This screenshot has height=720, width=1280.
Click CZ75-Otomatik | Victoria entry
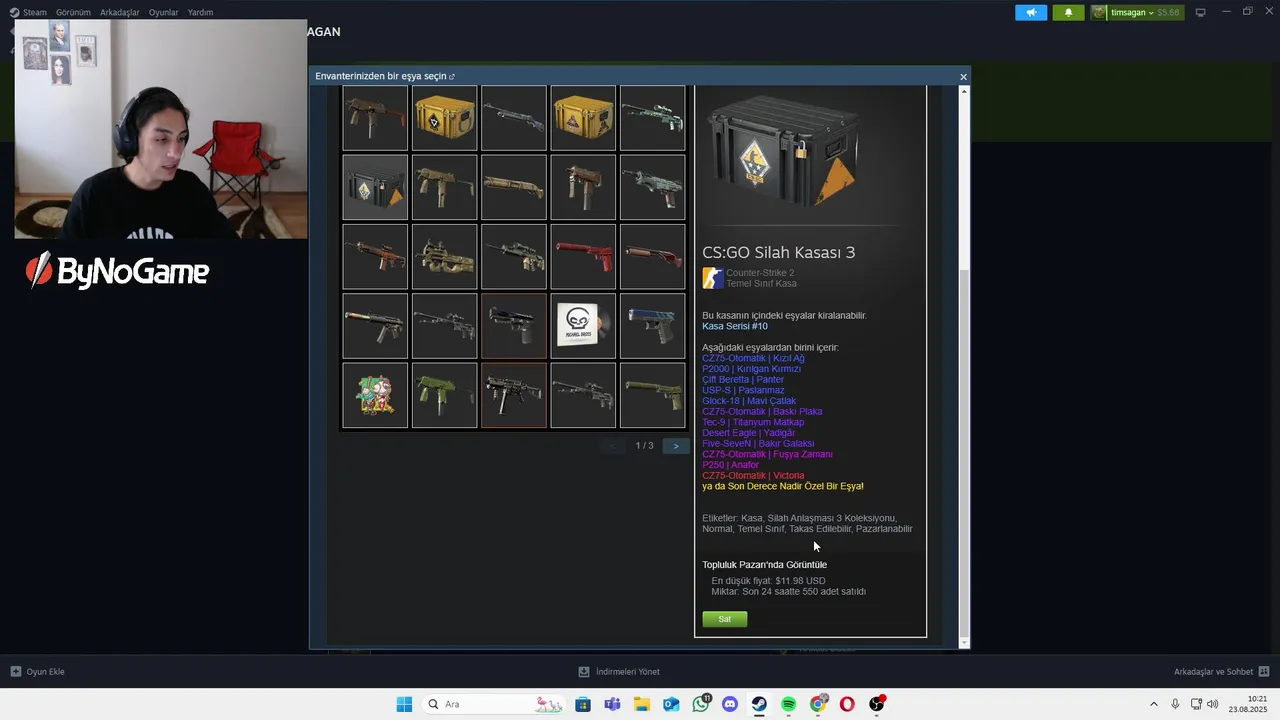(x=753, y=476)
